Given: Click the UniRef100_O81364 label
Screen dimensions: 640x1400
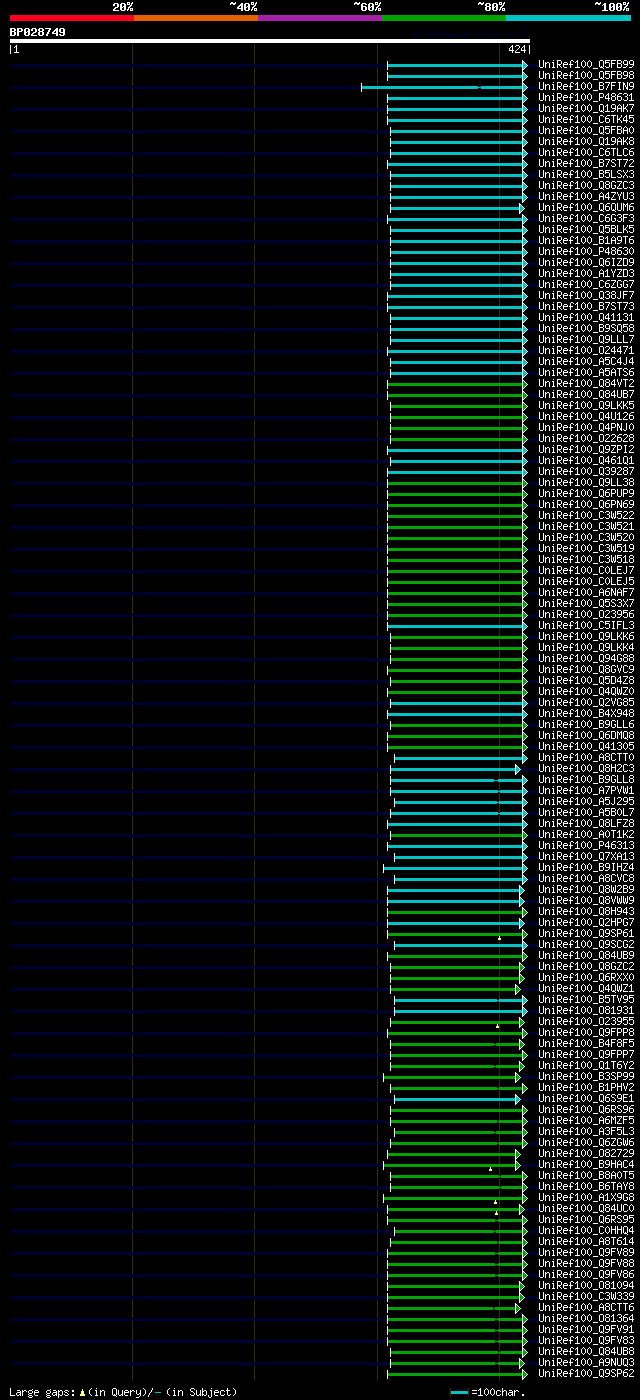Looking at the screenshot, I should (x=586, y=1318).
